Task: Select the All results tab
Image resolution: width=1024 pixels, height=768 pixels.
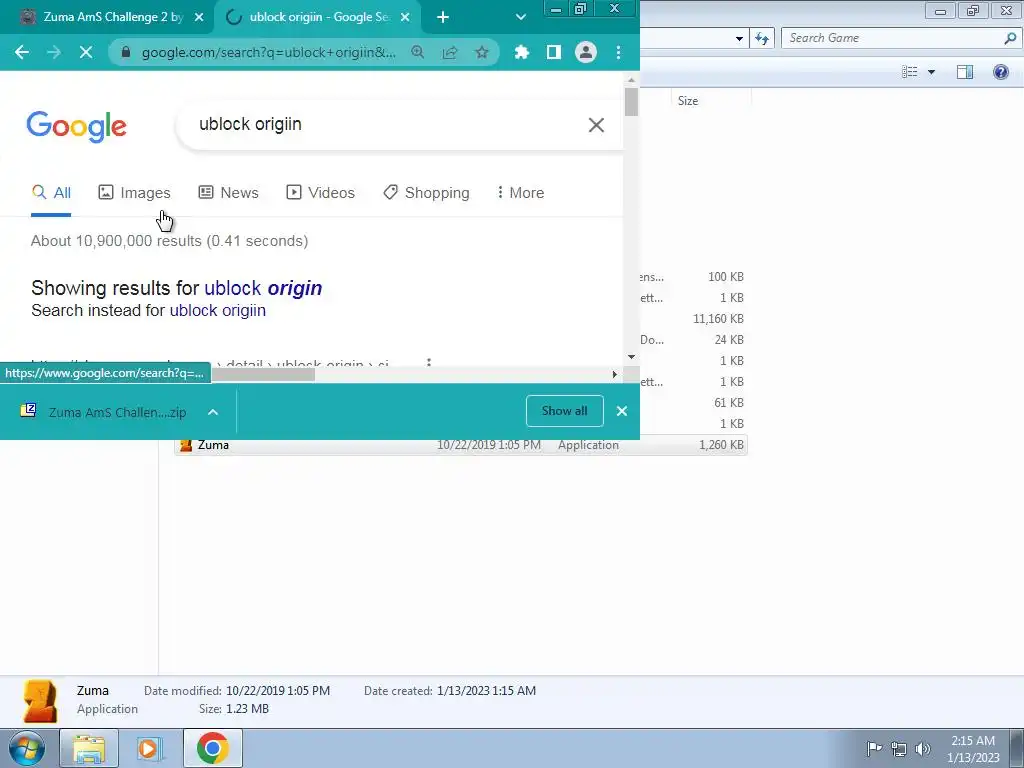Action: tap(51, 193)
